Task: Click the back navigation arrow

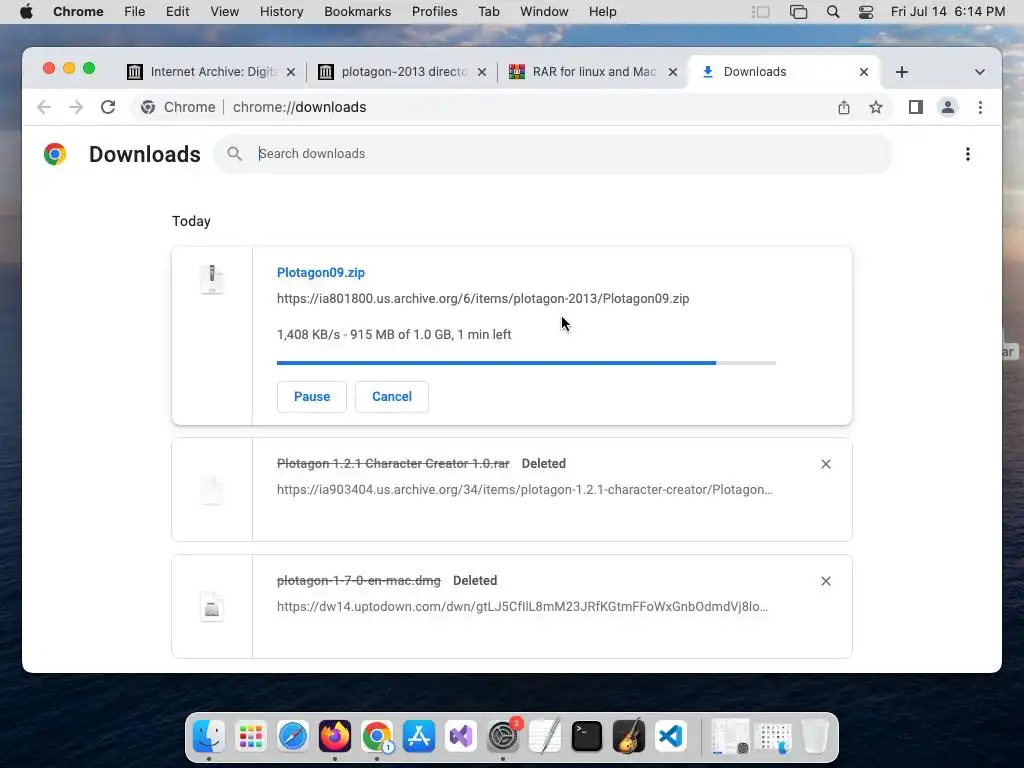Action: click(44, 107)
